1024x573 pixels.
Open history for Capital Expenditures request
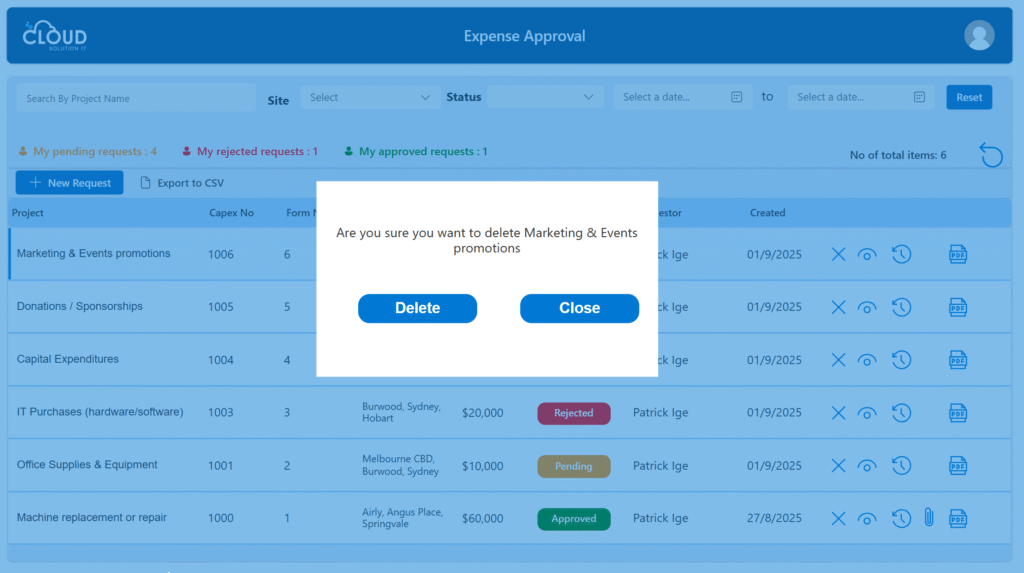click(x=901, y=360)
